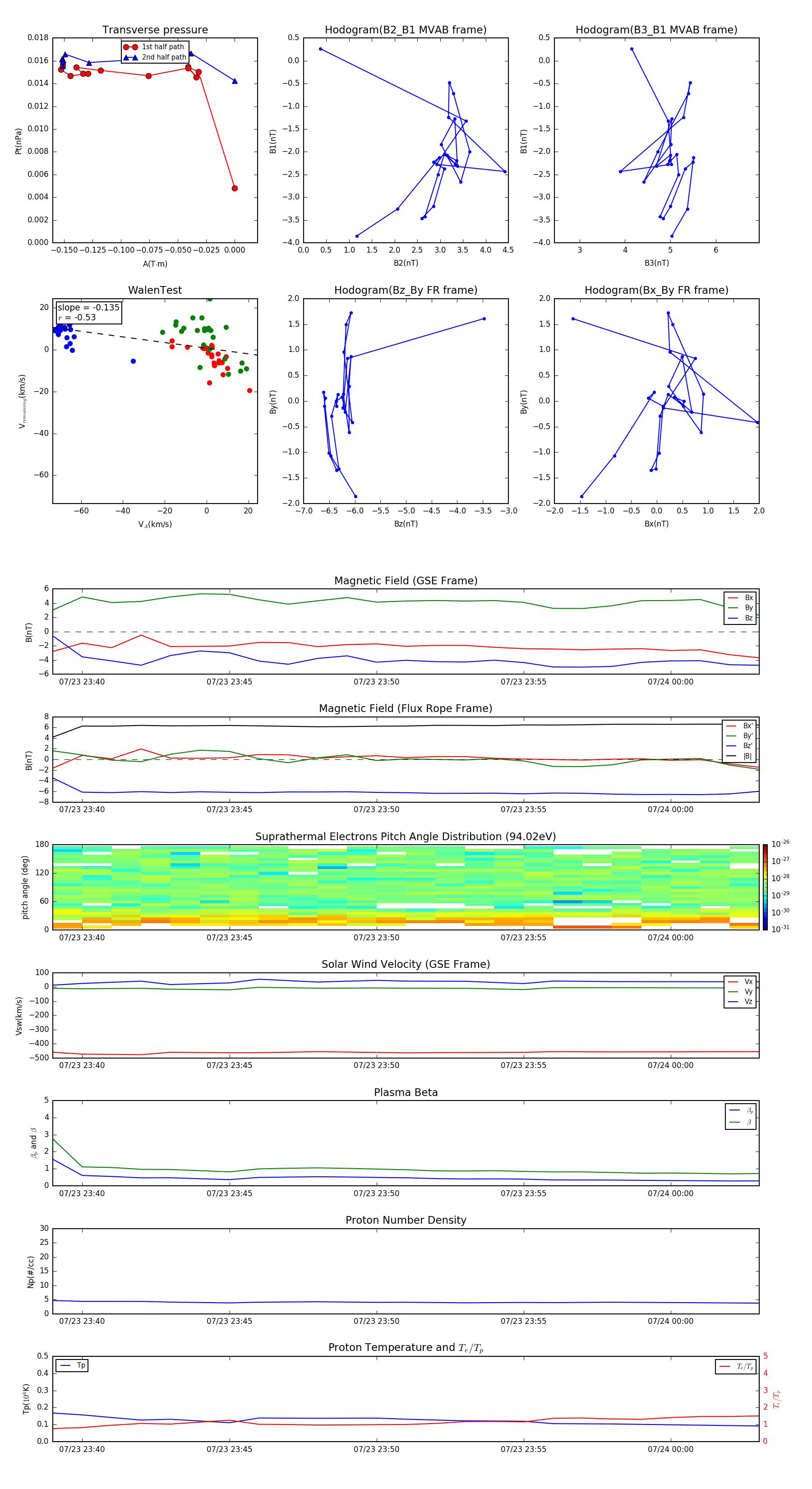Click the "2nd half path" legend entry

(x=155, y=57)
